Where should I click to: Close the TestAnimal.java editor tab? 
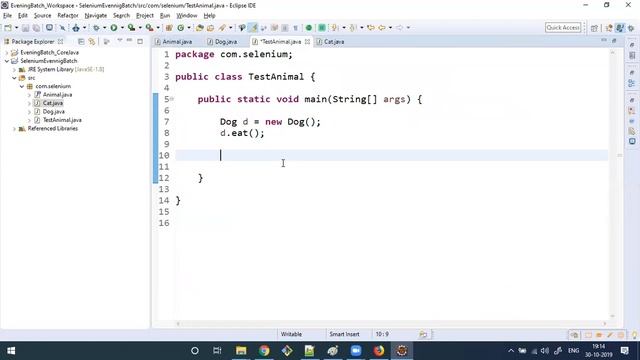tap(307, 42)
